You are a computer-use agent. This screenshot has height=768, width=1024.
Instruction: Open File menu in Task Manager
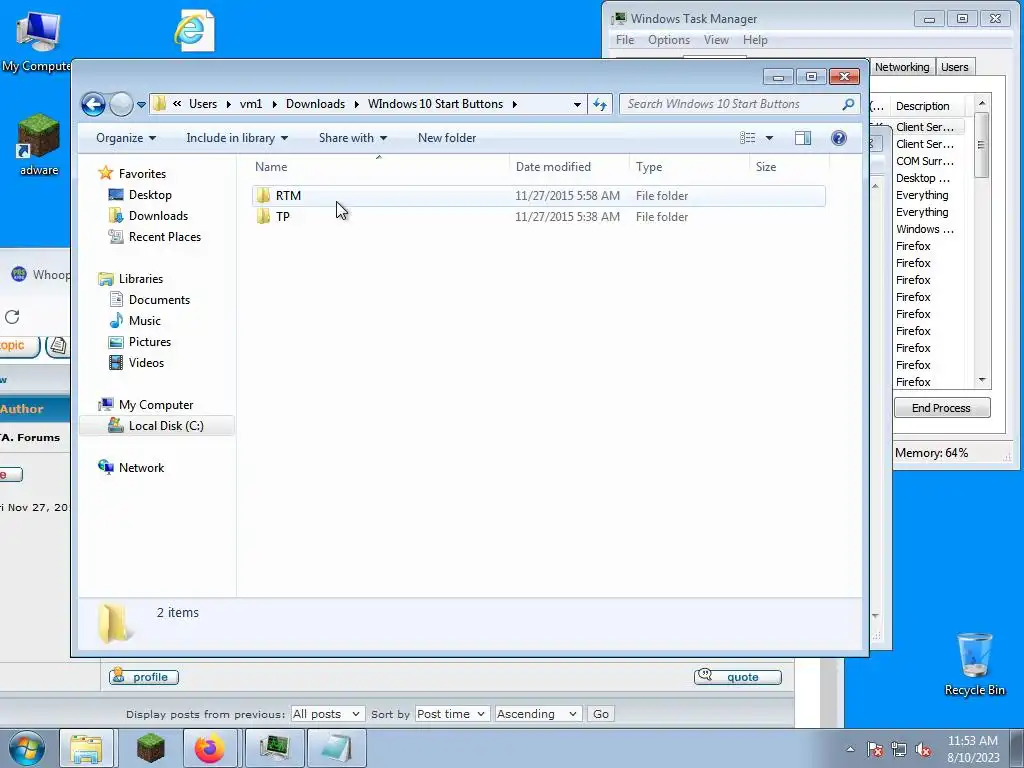tap(625, 40)
